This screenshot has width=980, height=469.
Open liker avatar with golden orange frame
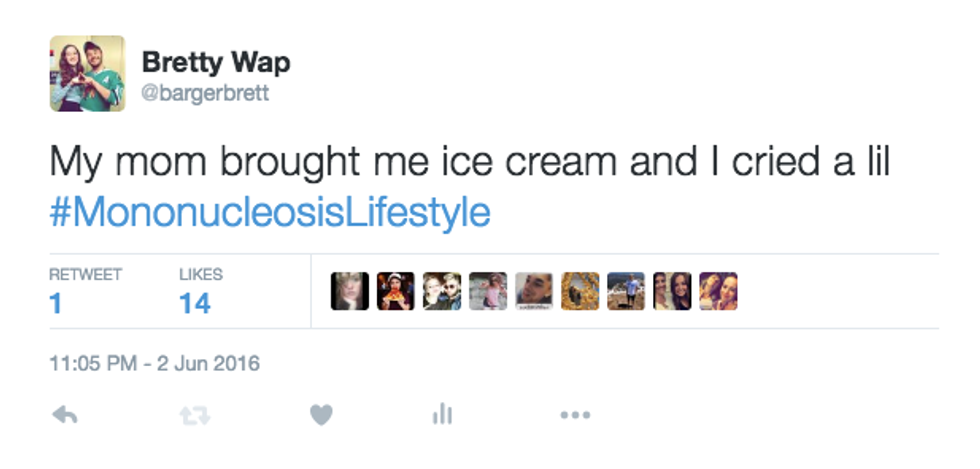coord(580,291)
